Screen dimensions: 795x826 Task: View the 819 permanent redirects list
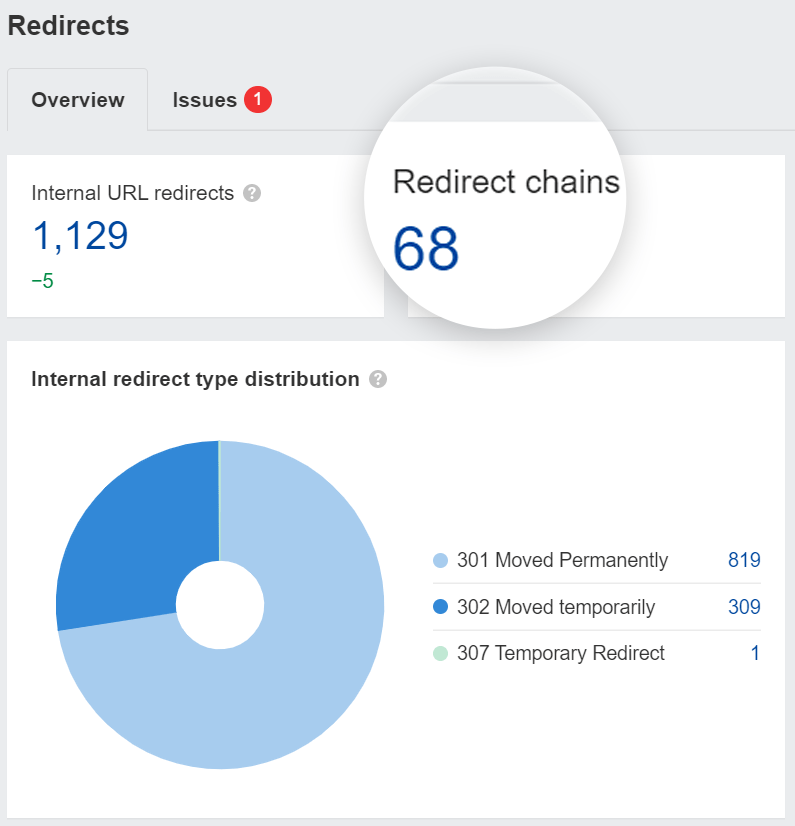(744, 561)
